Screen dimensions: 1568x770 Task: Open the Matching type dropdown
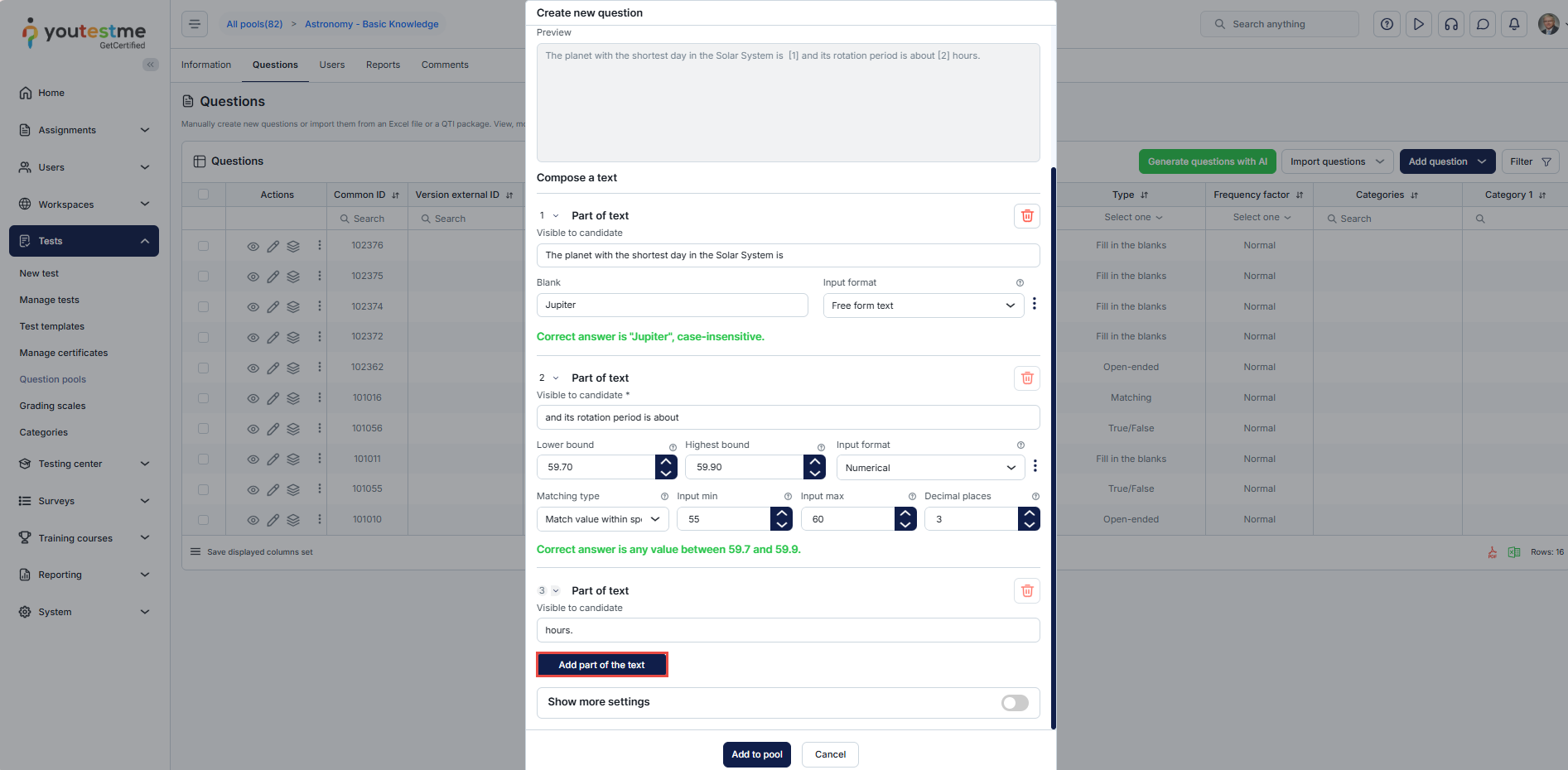[x=603, y=519]
